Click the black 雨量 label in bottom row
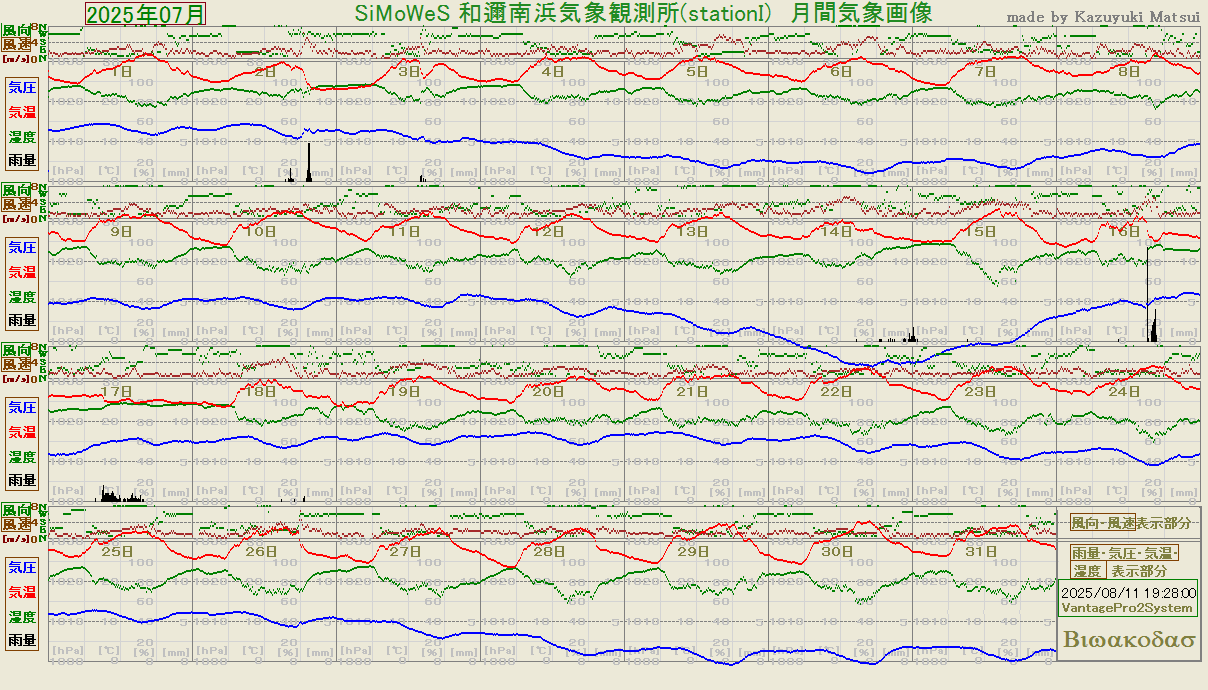 pos(23,640)
